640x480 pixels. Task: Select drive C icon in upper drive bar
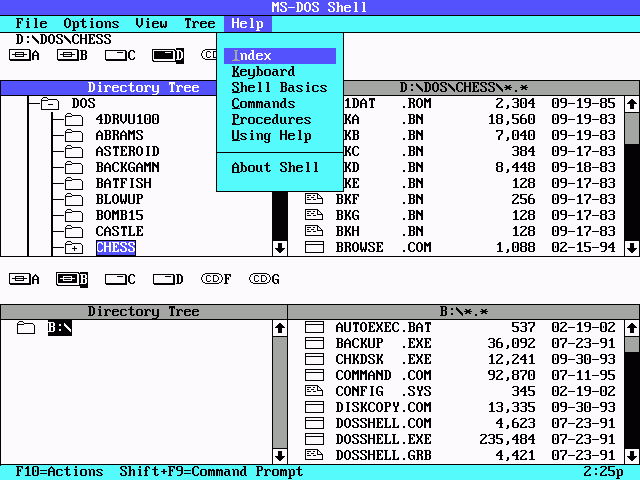click(x=119, y=55)
